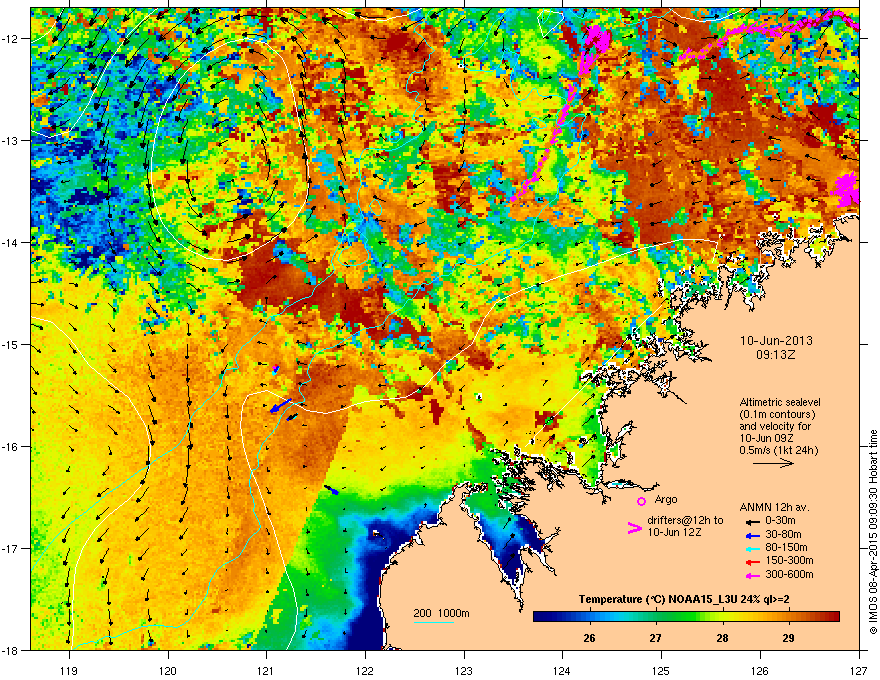Click the '(0.1m contours)' legend text
This screenshot has height=680, width=880.
click(777, 415)
